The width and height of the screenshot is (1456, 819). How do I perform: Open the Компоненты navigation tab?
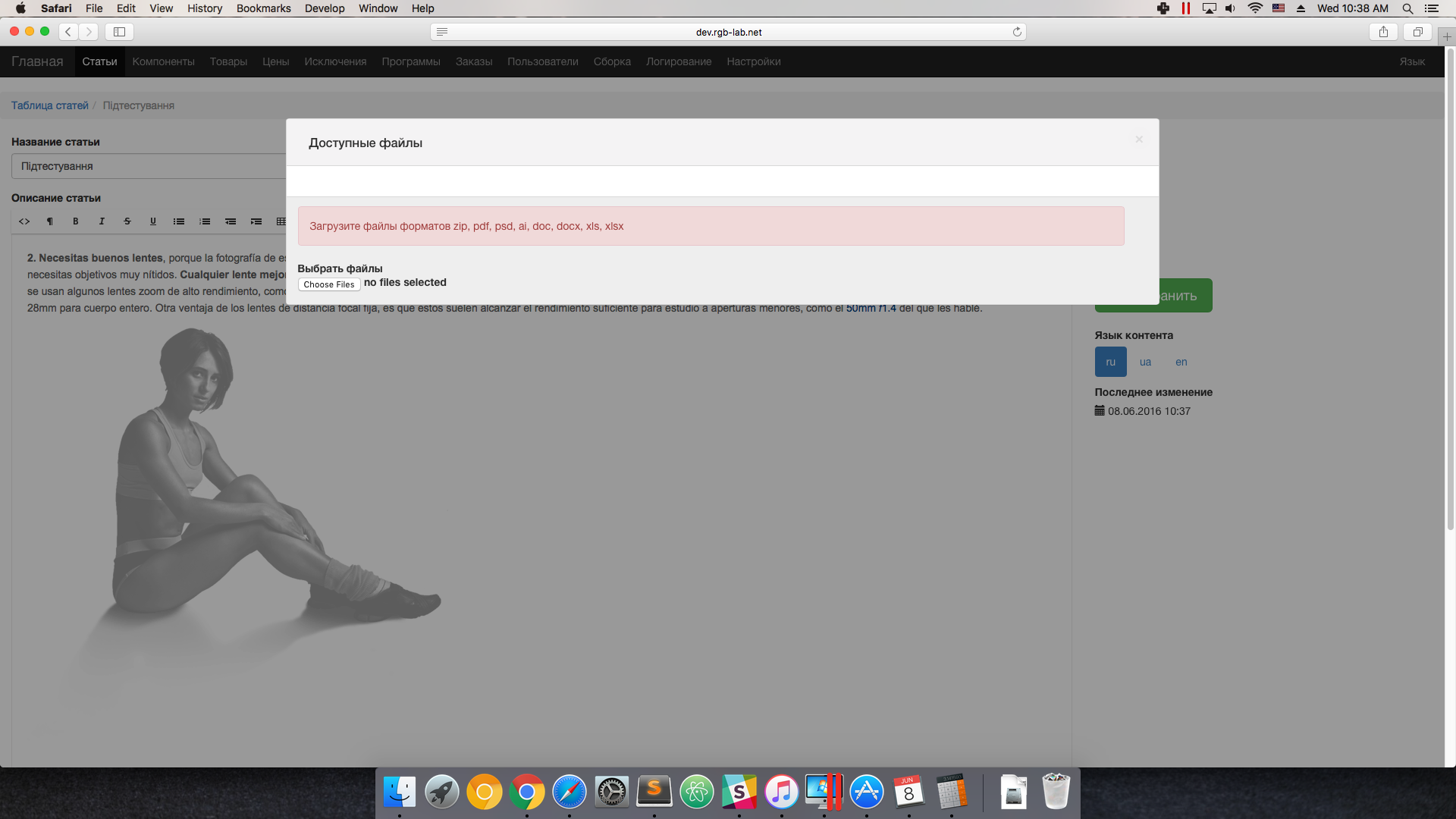(163, 61)
